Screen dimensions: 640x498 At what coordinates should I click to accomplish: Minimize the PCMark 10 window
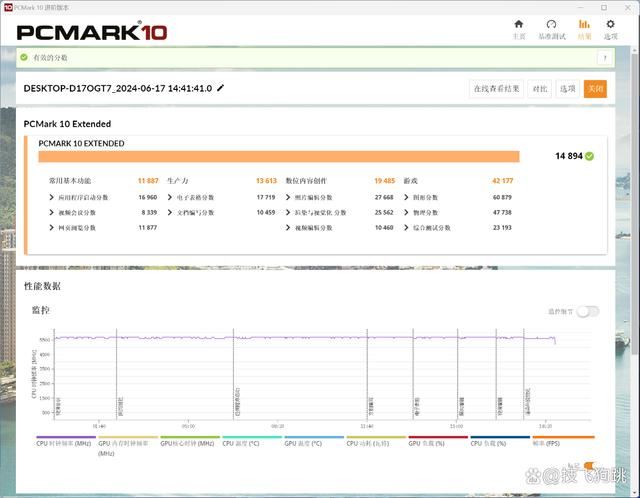tap(581, 7)
